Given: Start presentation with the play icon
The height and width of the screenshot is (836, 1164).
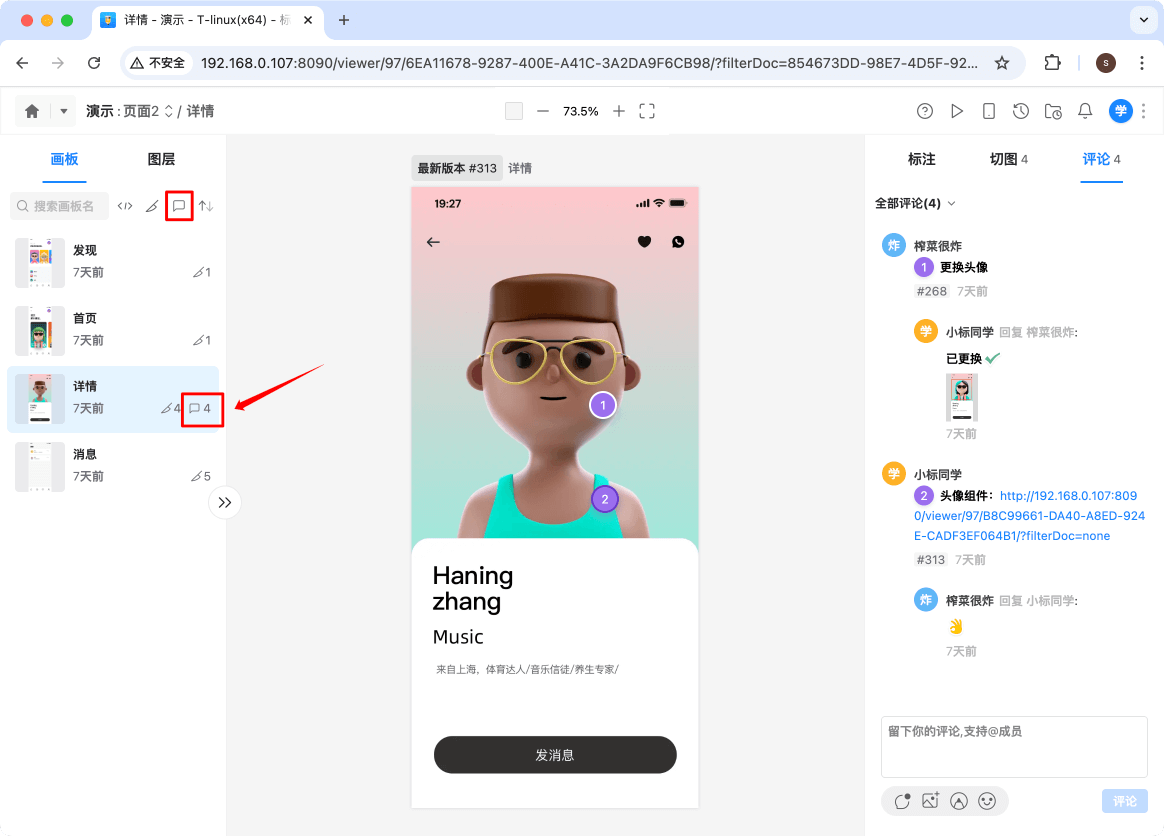Looking at the screenshot, I should point(956,111).
